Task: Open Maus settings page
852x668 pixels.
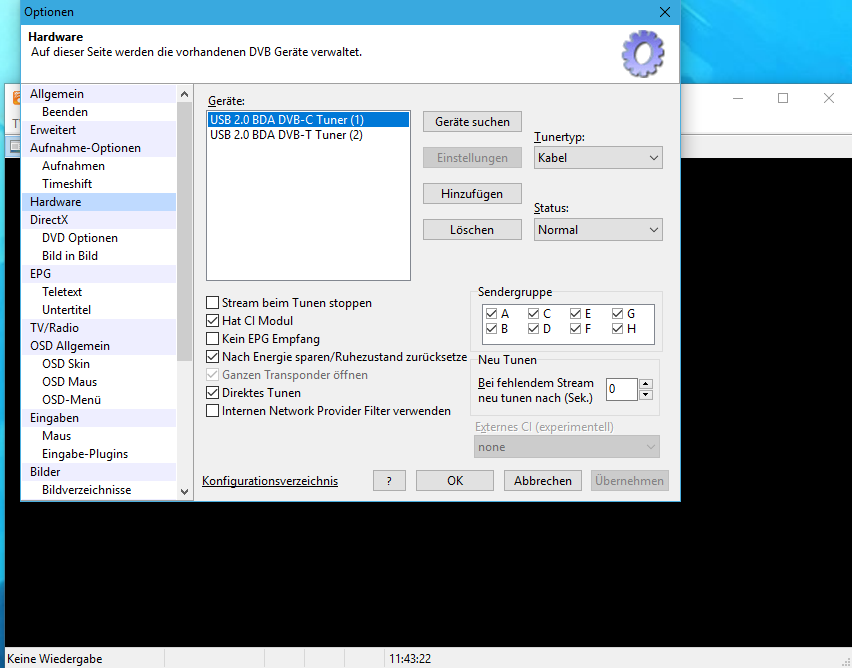Action: click(99, 435)
